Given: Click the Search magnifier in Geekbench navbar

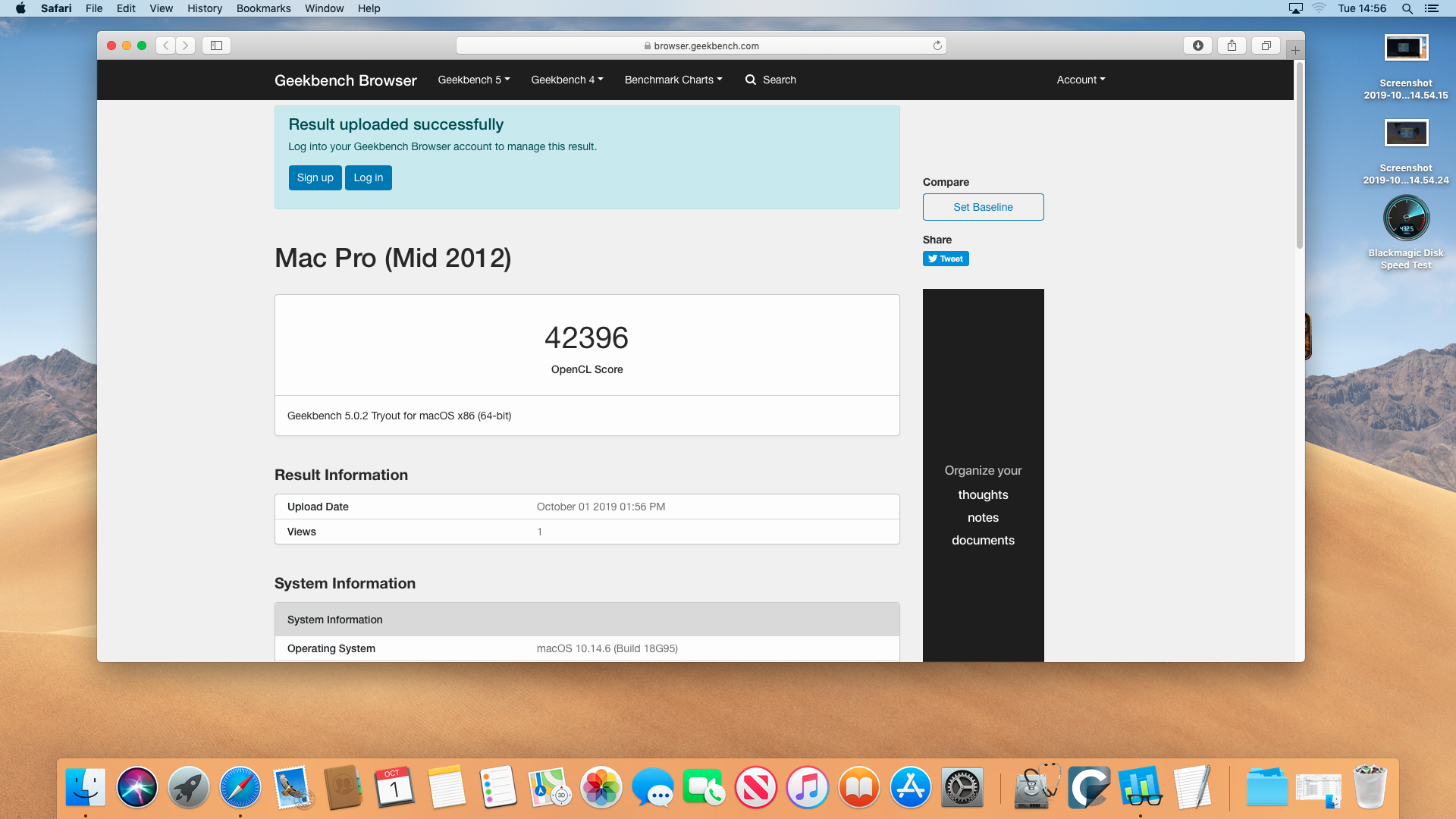Looking at the screenshot, I should pos(751,80).
